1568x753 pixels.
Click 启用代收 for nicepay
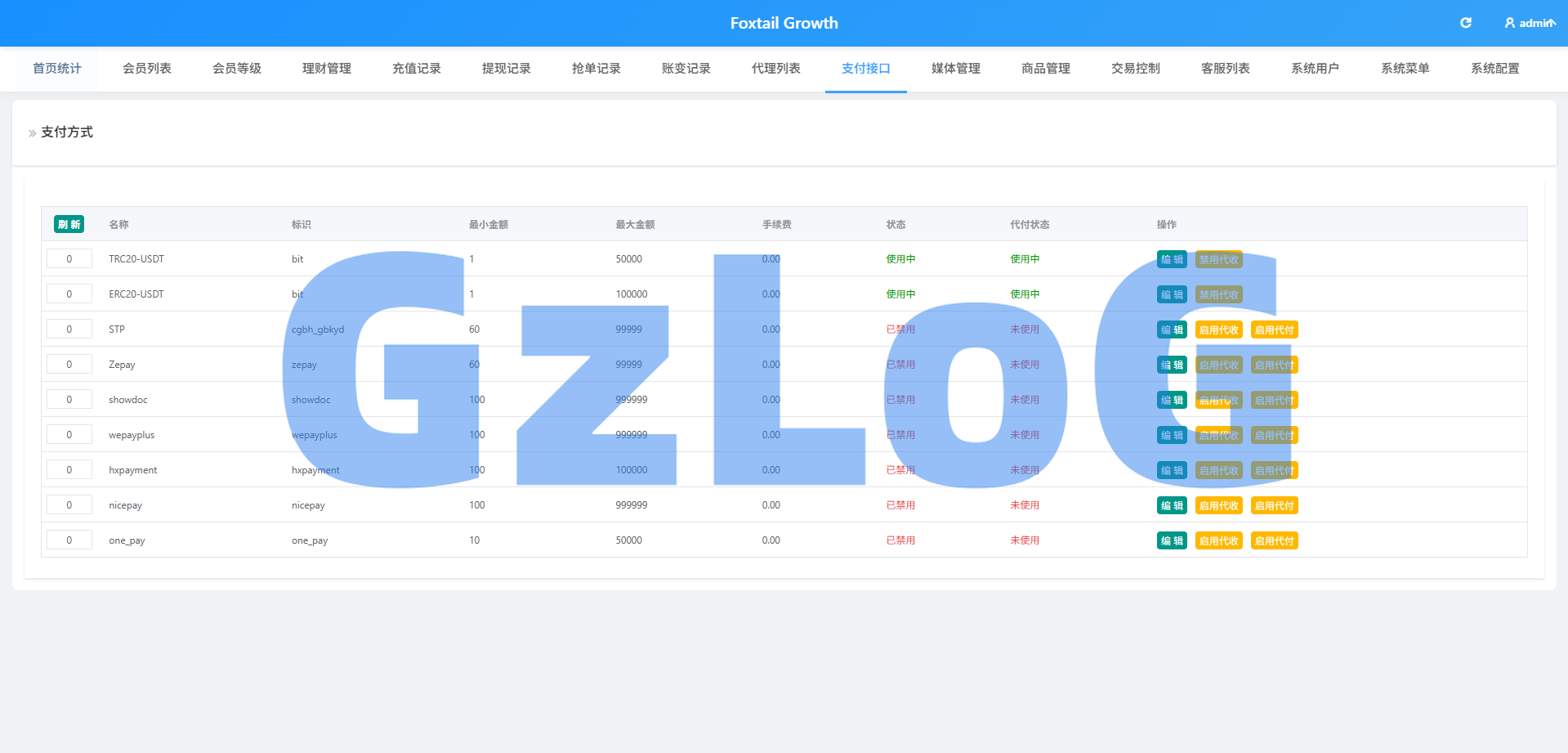[1219, 505]
